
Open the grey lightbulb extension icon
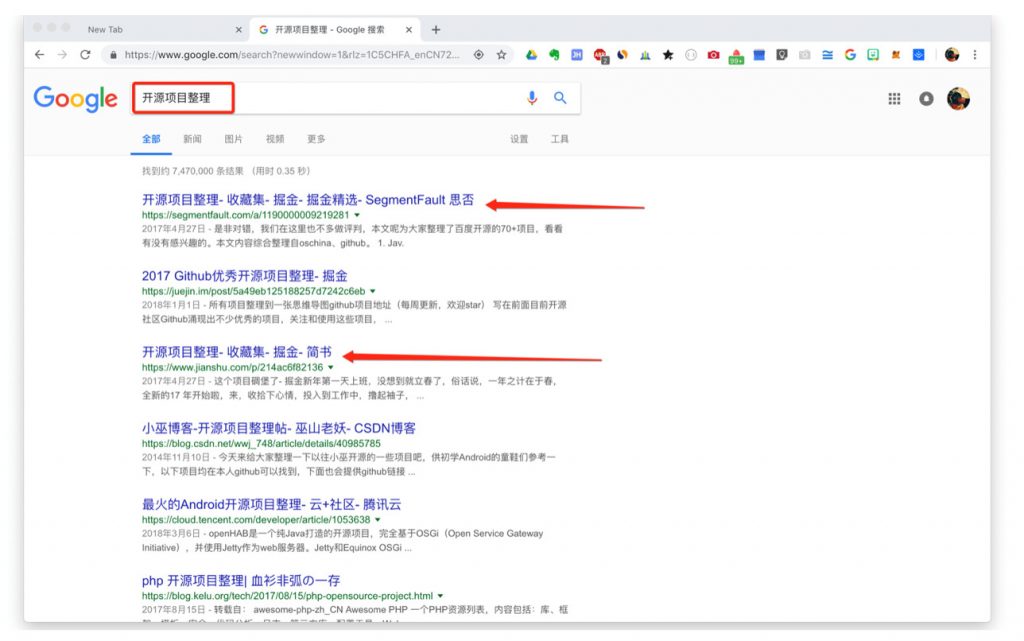(782, 55)
